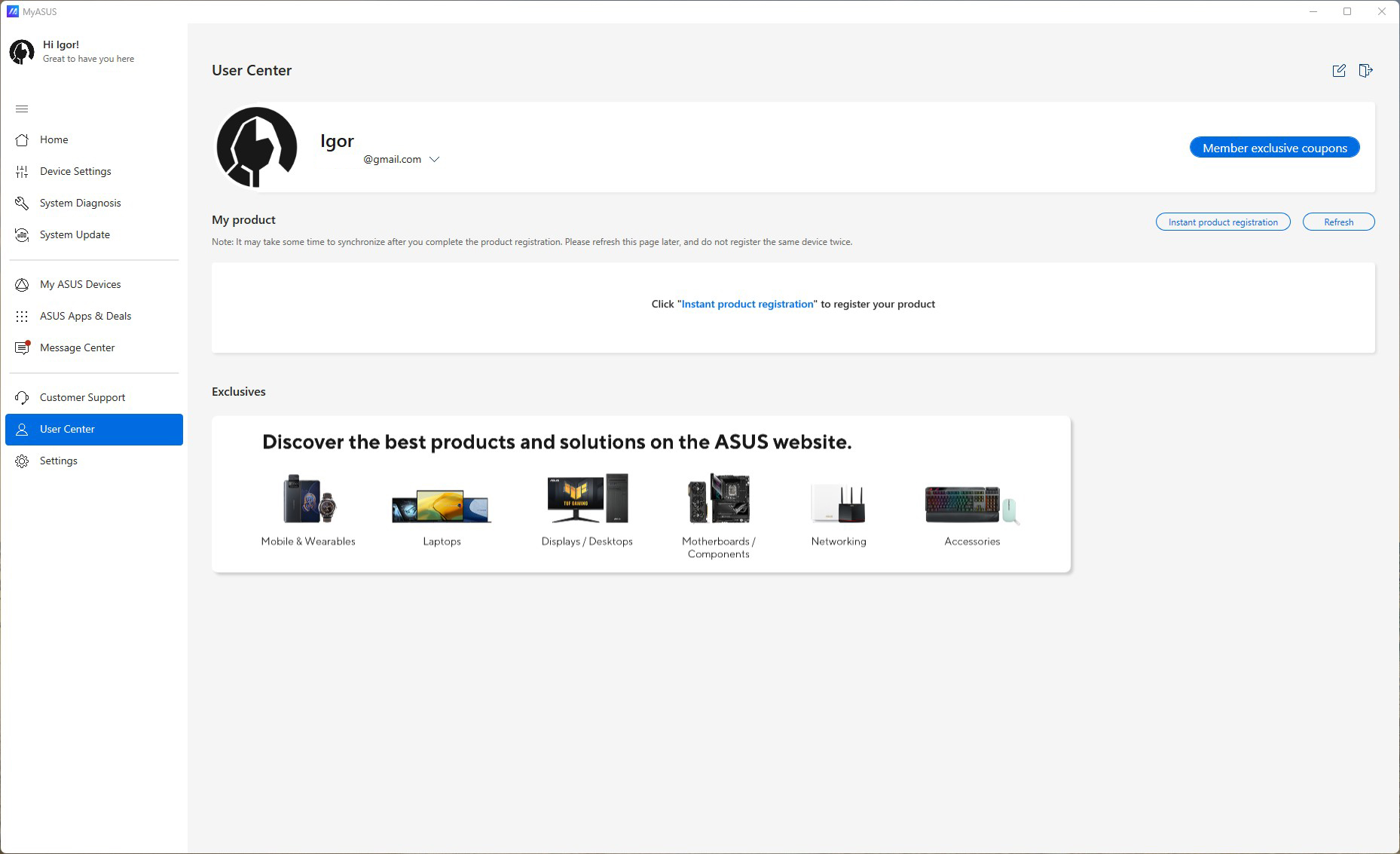Click the edit profile icon
This screenshot has height=854, width=1400.
[1339, 70]
